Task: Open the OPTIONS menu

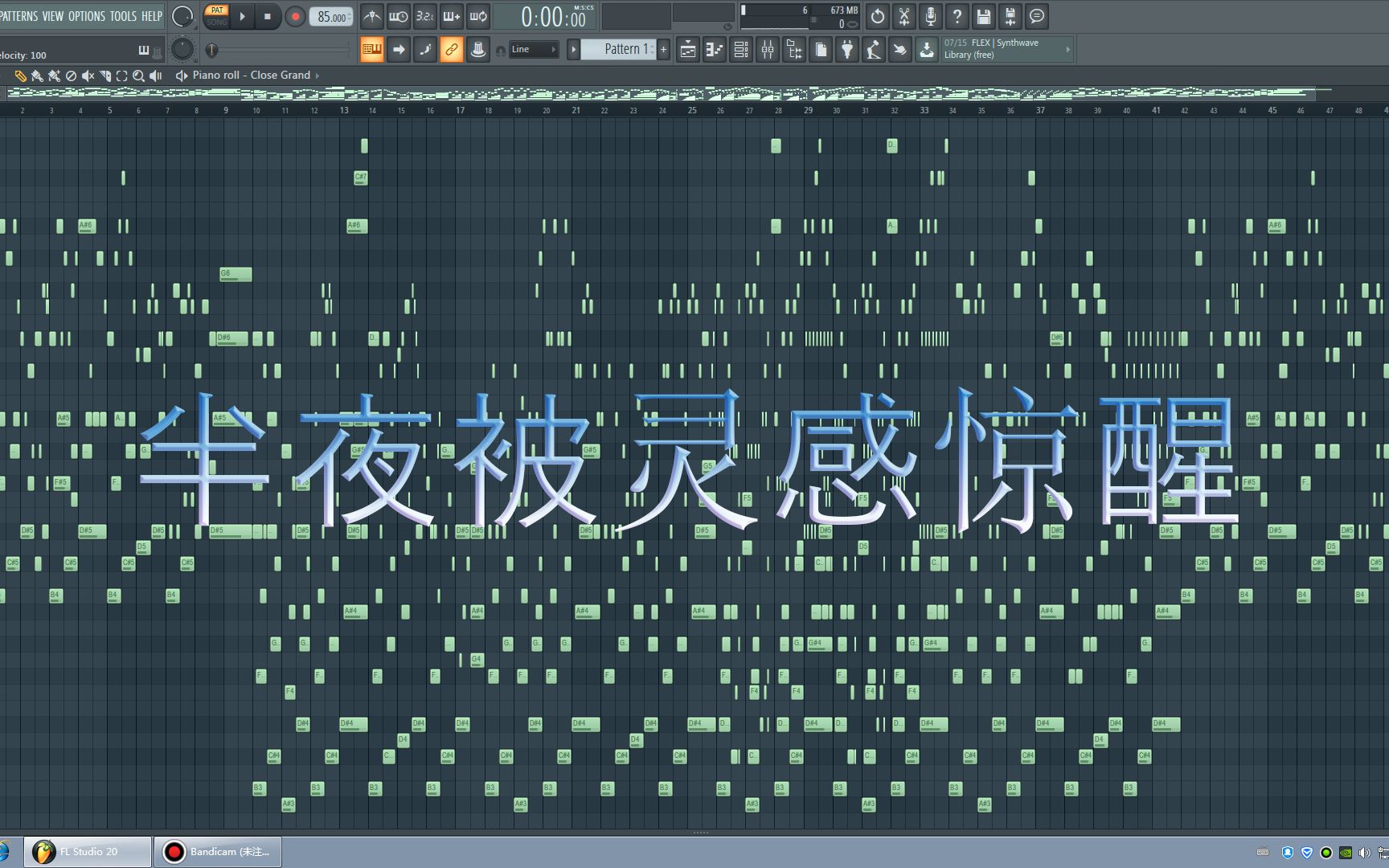Action: [x=86, y=16]
